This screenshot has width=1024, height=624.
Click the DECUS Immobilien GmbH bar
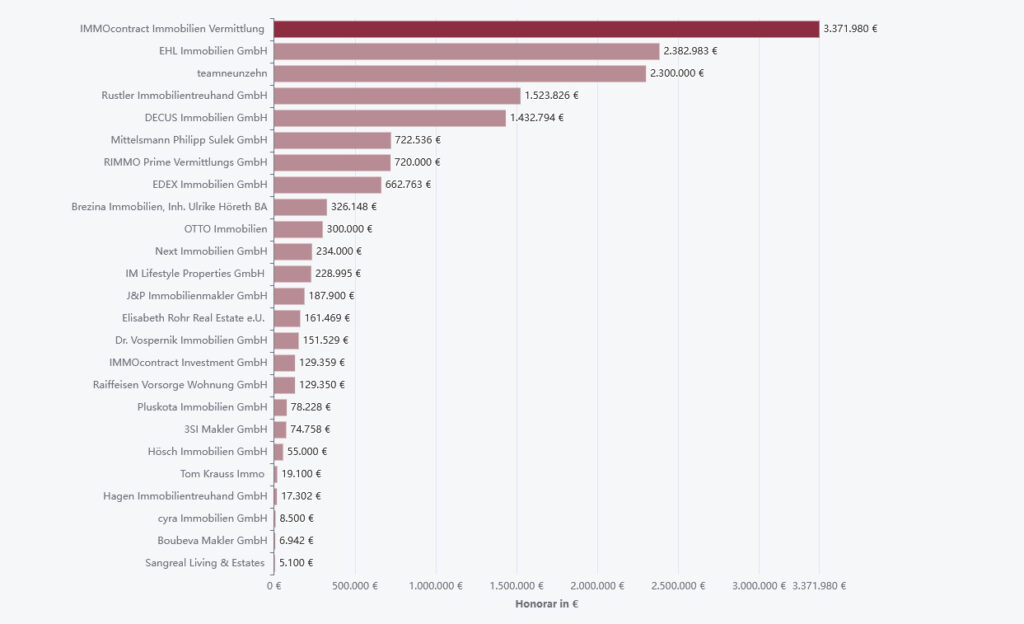point(390,117)
